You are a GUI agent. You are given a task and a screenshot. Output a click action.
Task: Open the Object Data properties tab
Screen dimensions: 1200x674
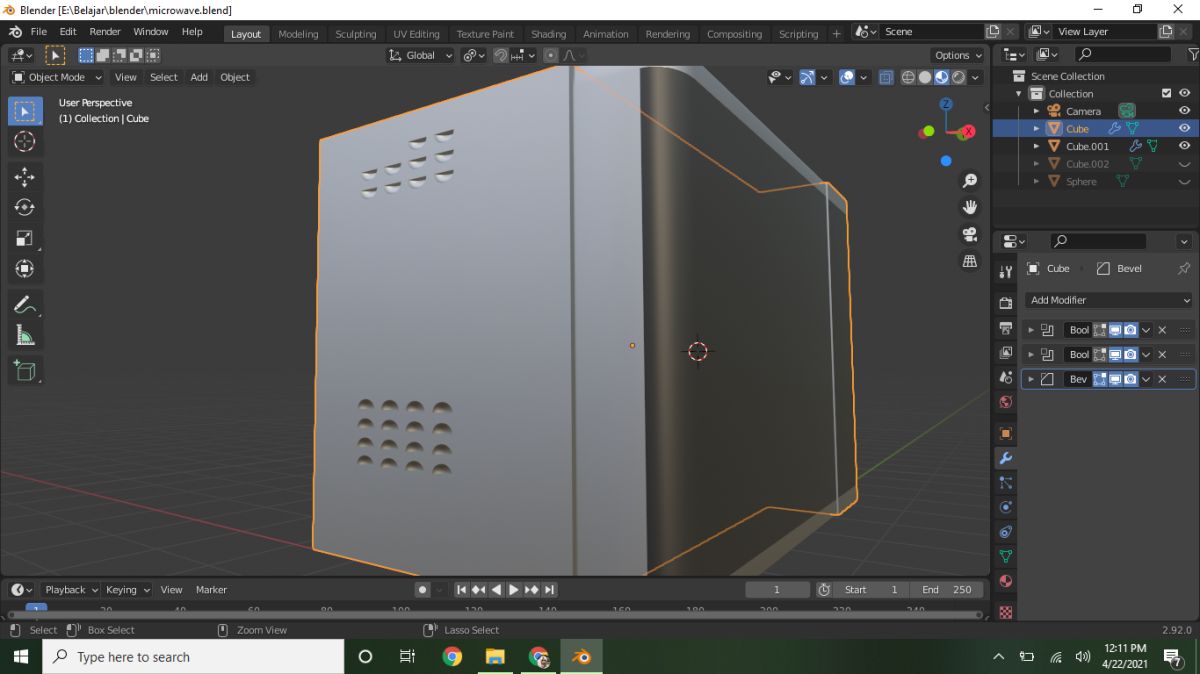1006,556
